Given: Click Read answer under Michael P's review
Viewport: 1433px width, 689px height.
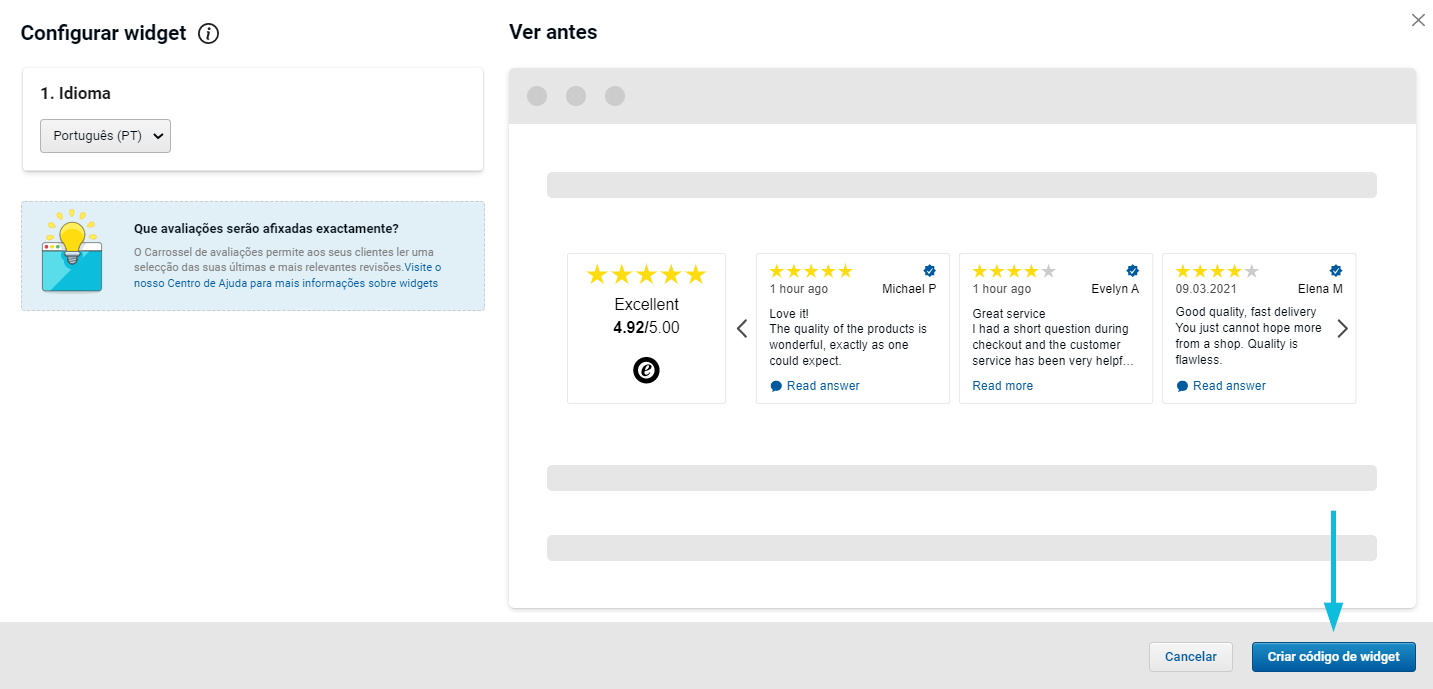Looking at the screenshot, I should pyautogui.click(x=822, y=386).
